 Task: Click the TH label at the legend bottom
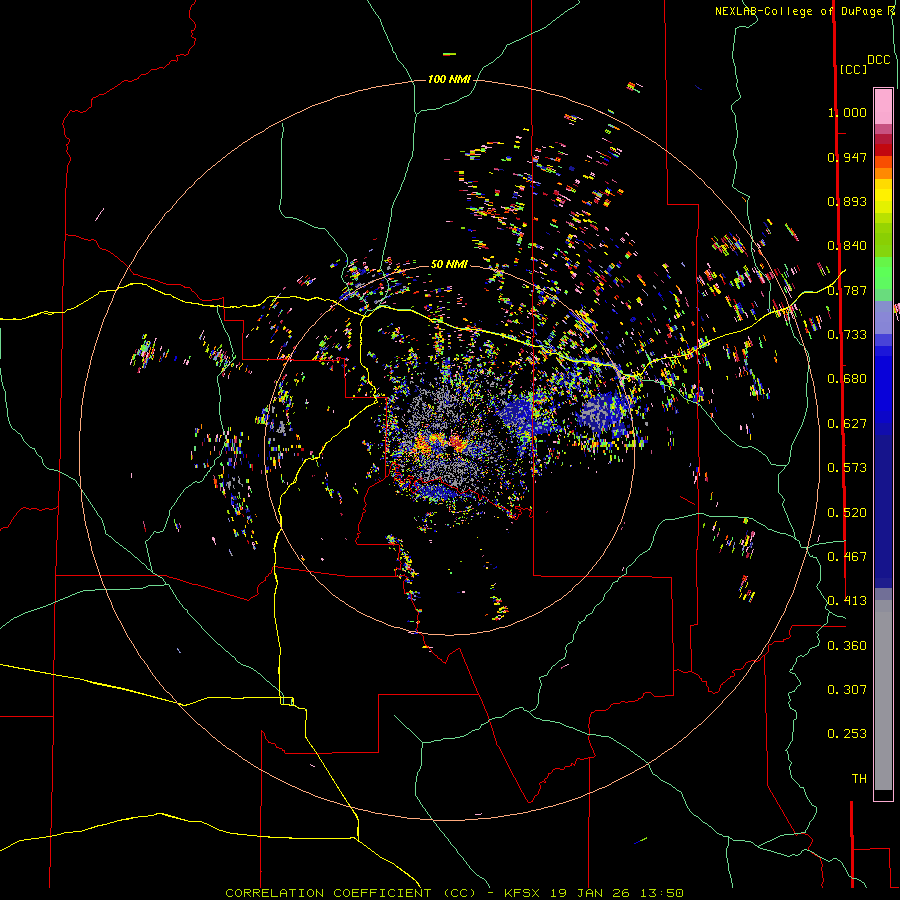[x=859, y=779]
